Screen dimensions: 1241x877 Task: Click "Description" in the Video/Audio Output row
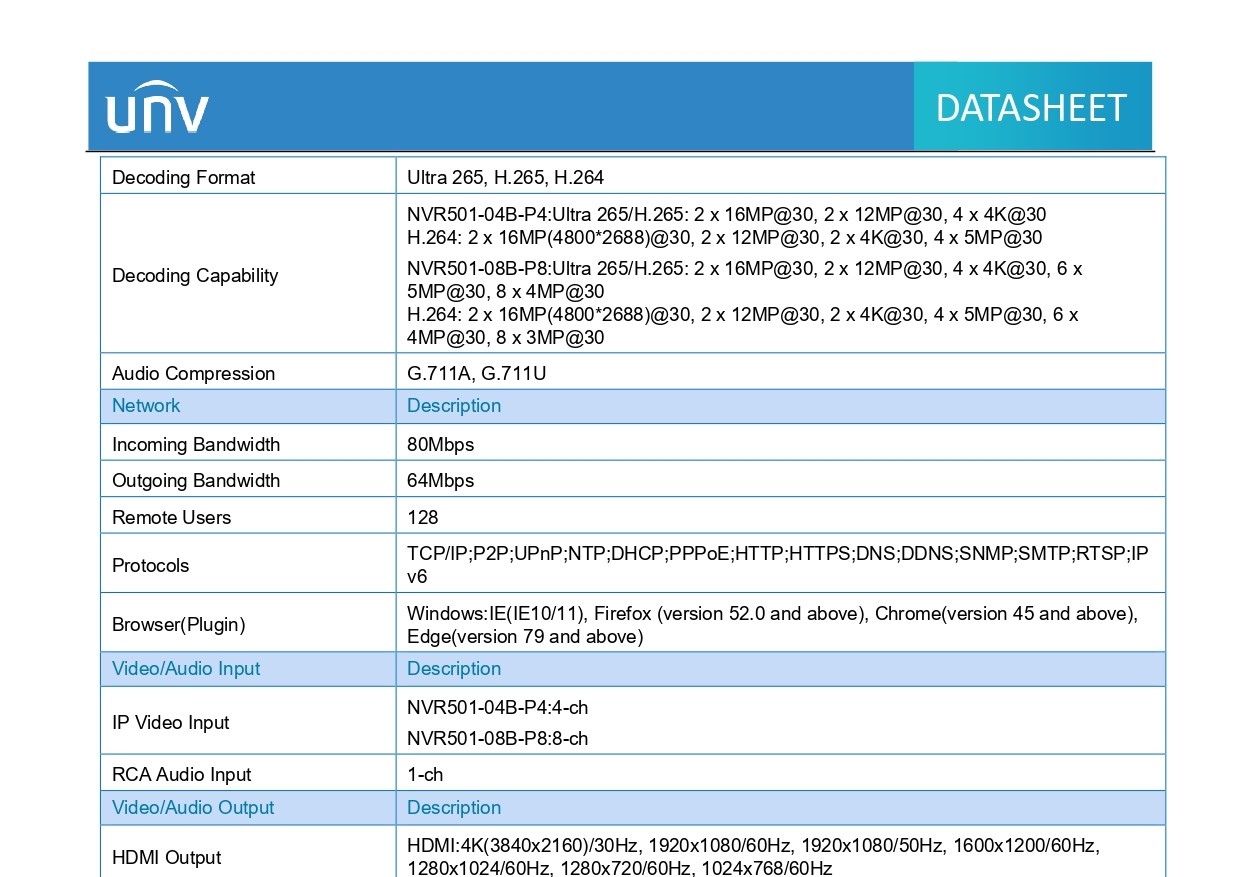[x=454, y=808]
